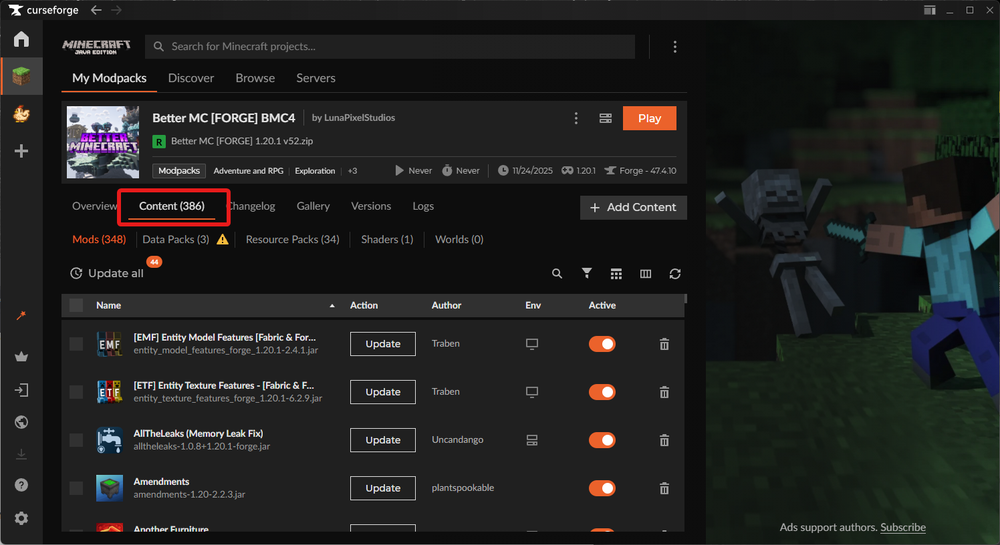Click the server pack icon next to Play
This screenshot has height=545, width=1000.
tap(605, 119)
